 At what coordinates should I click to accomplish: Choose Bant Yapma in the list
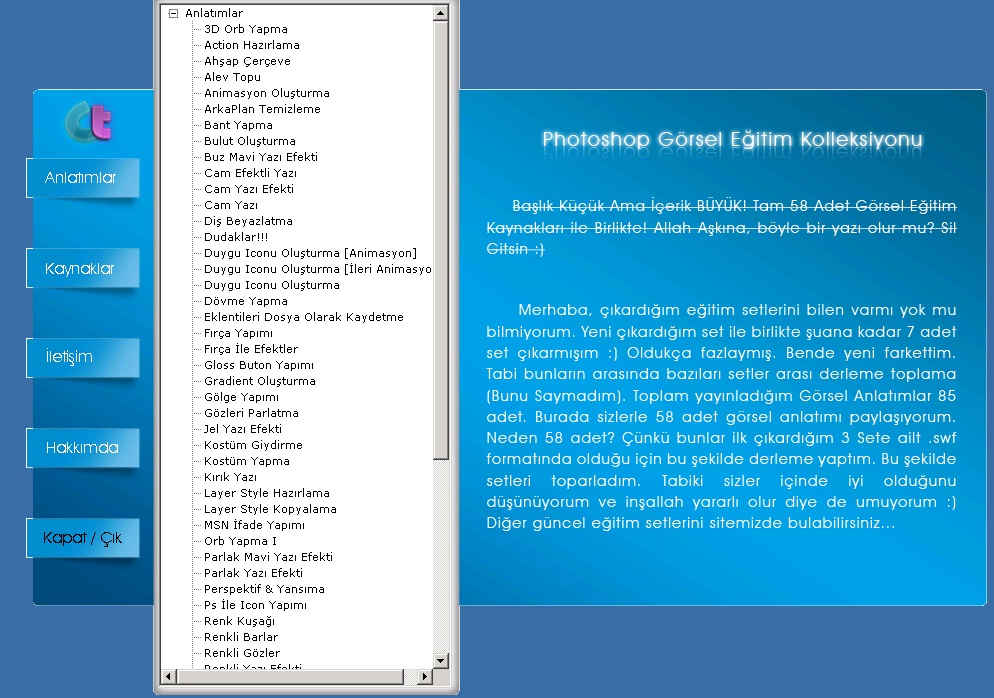click(238, 125)
